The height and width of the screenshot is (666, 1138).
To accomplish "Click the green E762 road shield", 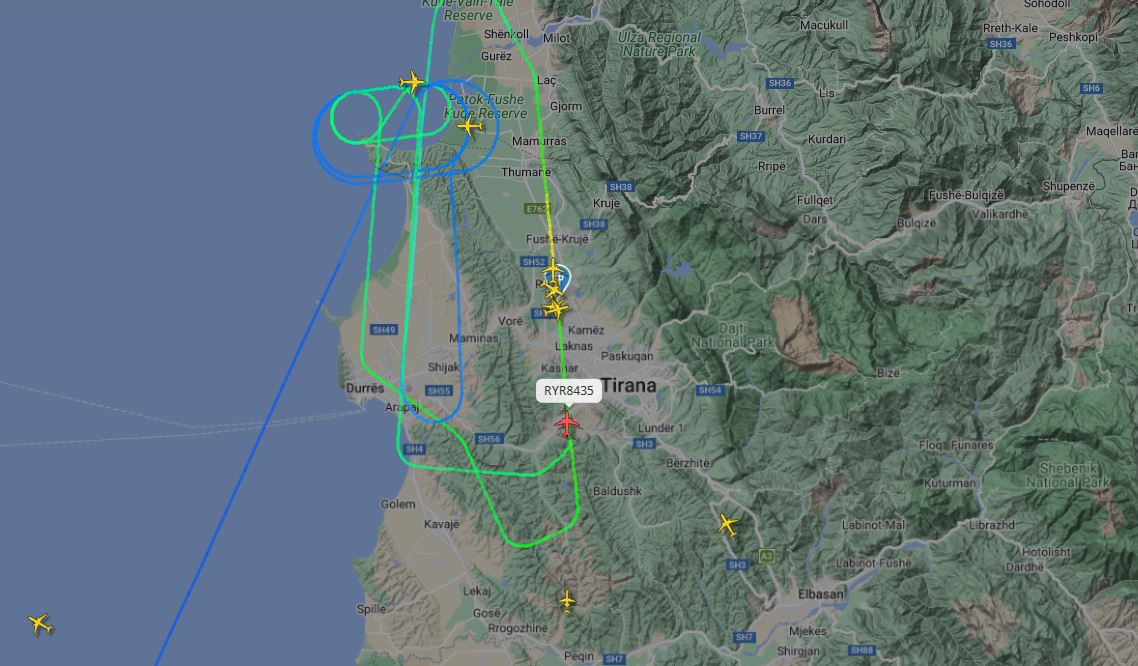I will 536,209.
